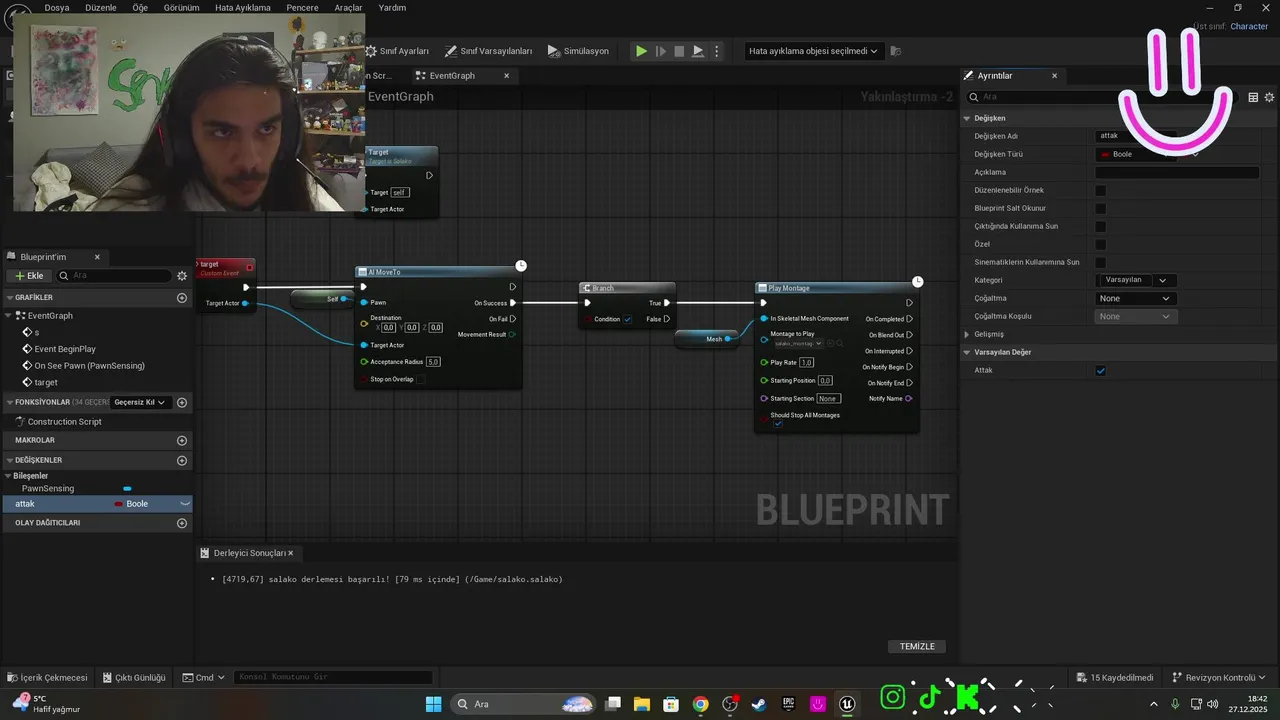Open Ayrıntılar panel settings gear
The height and width of the screenshot is (720, 1280).
pos(1270,97)
